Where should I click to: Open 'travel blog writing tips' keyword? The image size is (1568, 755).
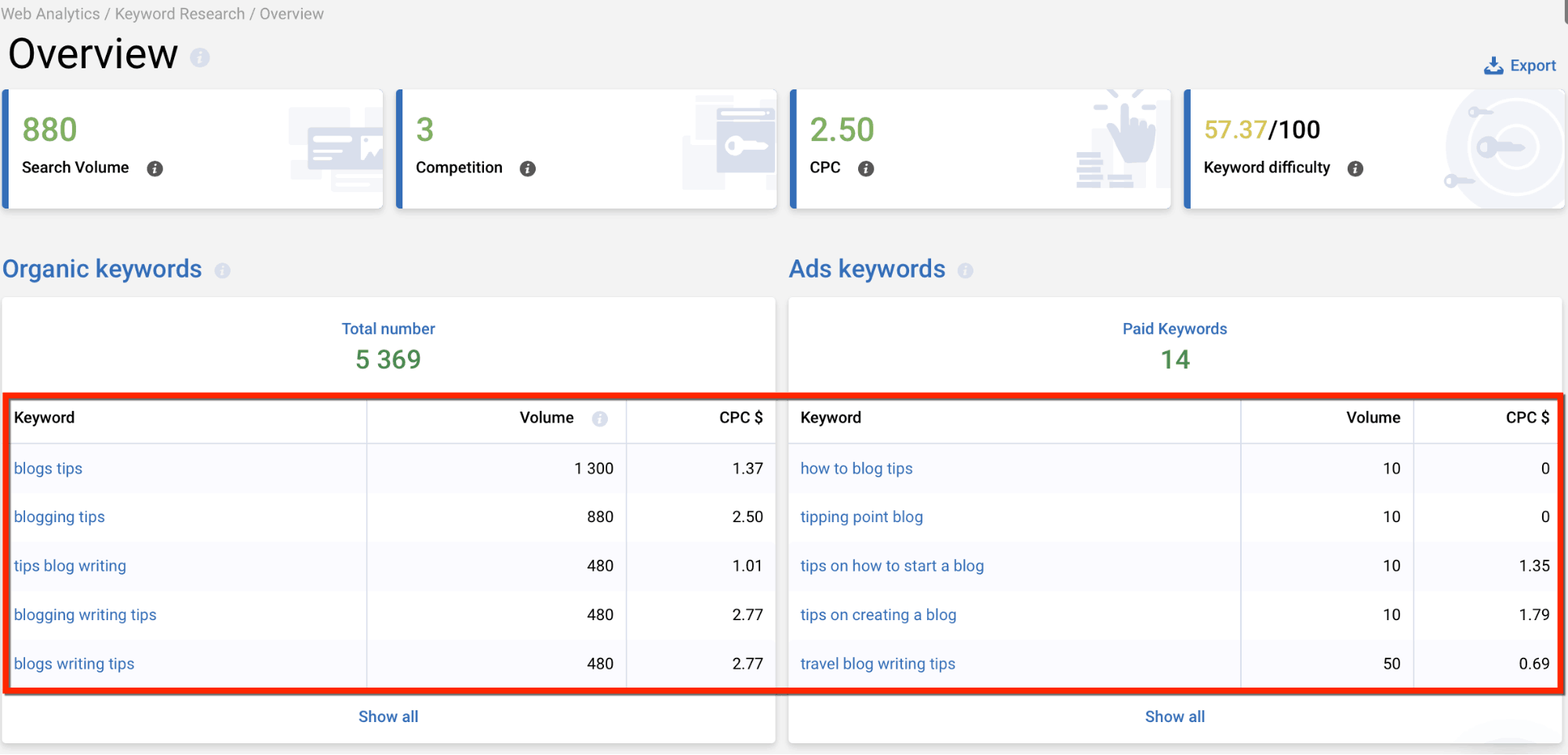point(877,664)
